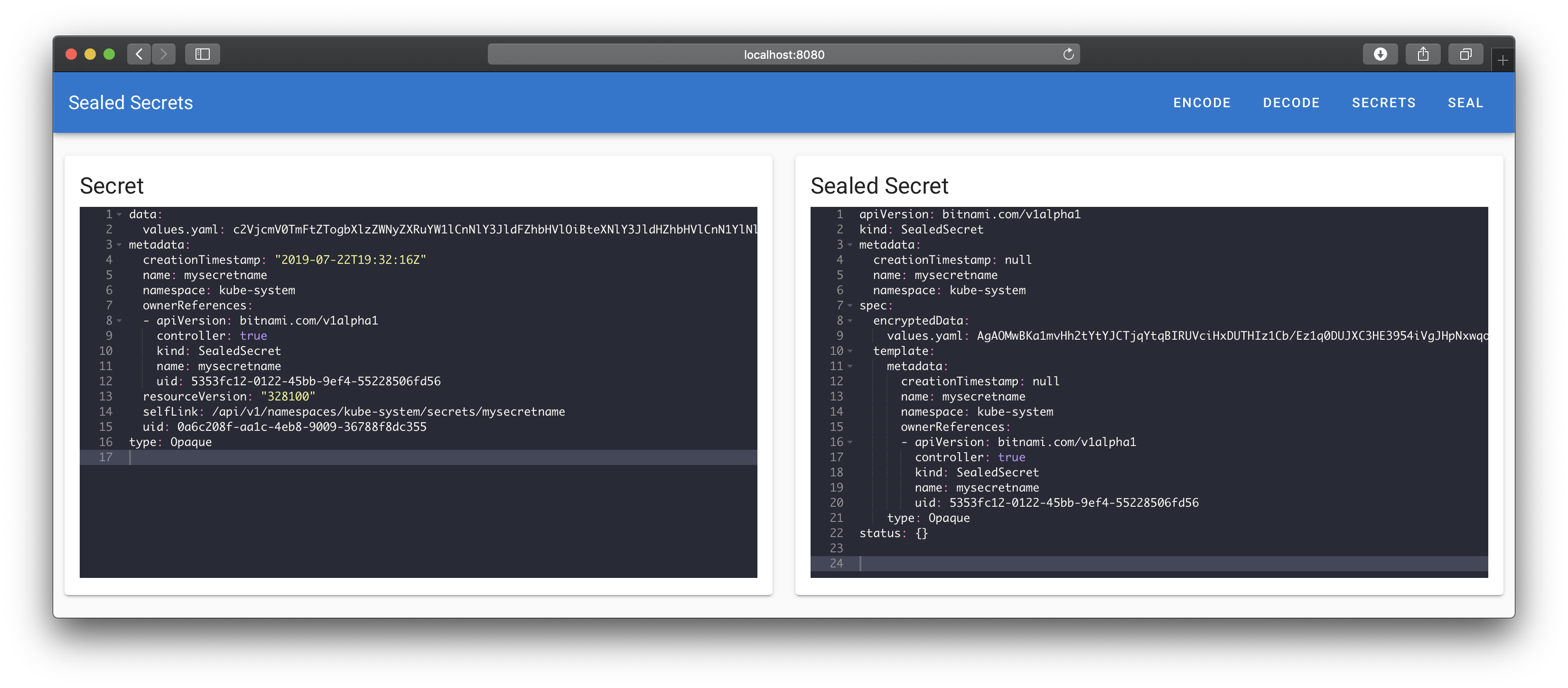Image resolution: width=1568 pixels, height=688 pixels.
Task: Open the downloads icon in the toolbar
Action: click(x=1380, y=54)
